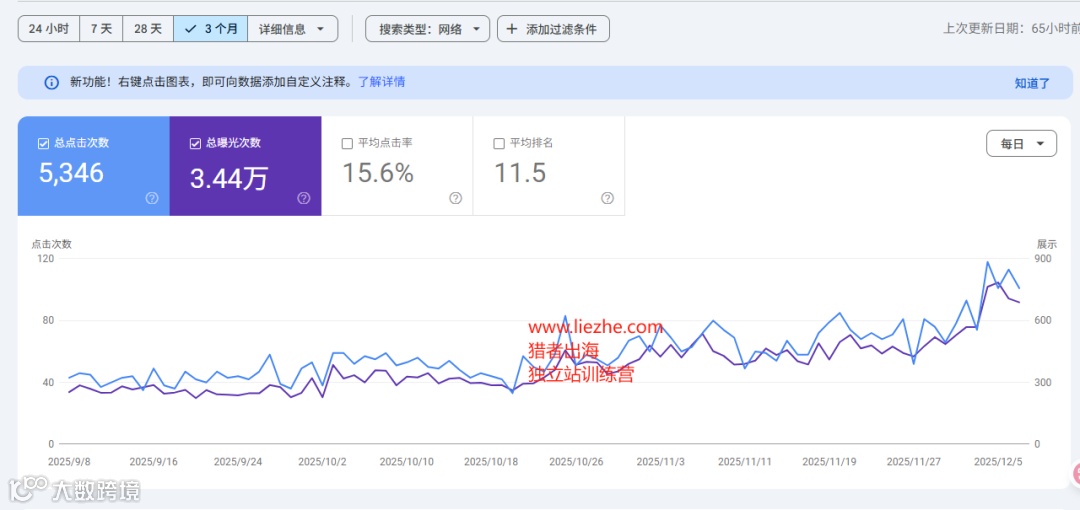Click the 上次更新日期 text

[1010, 29]
